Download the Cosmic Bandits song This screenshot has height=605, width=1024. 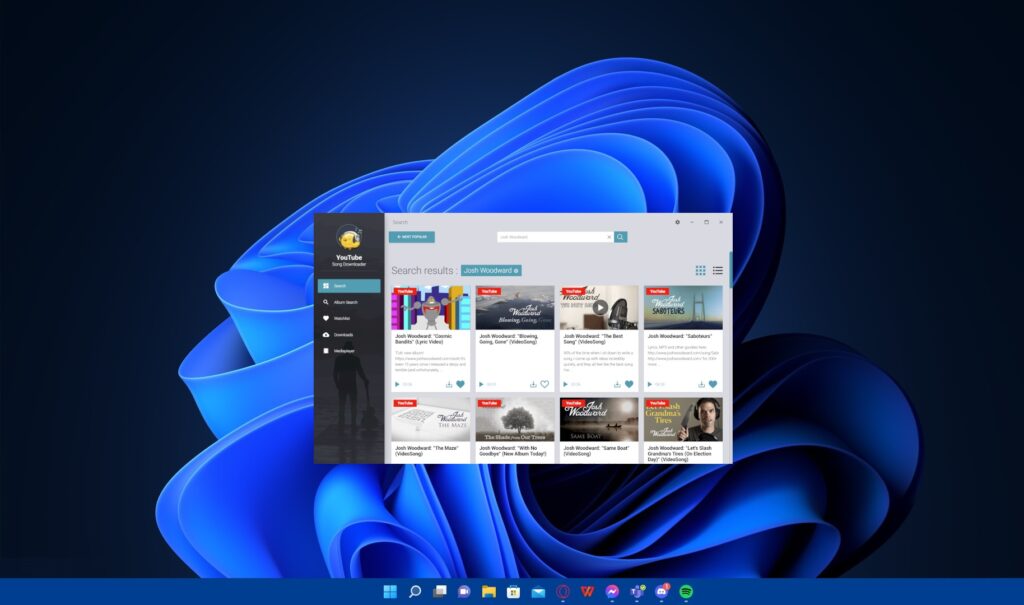tap(449, 385)
